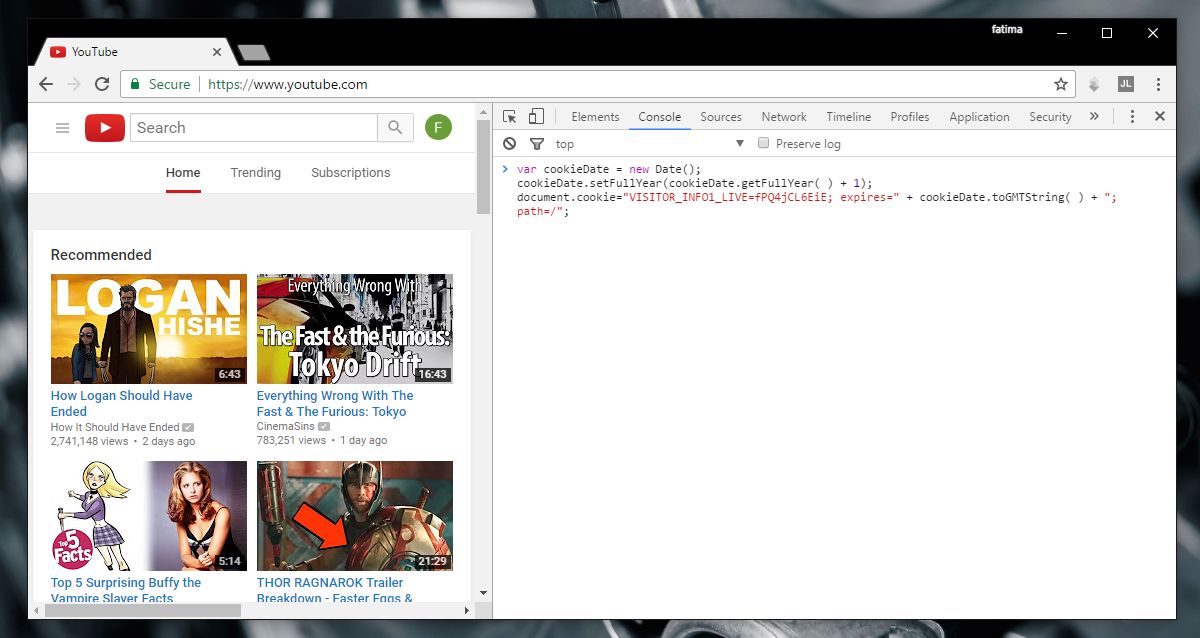The width and height of the screenshot is (1200, 638).
Task: Open the Network tab
Action: (784, 117)
